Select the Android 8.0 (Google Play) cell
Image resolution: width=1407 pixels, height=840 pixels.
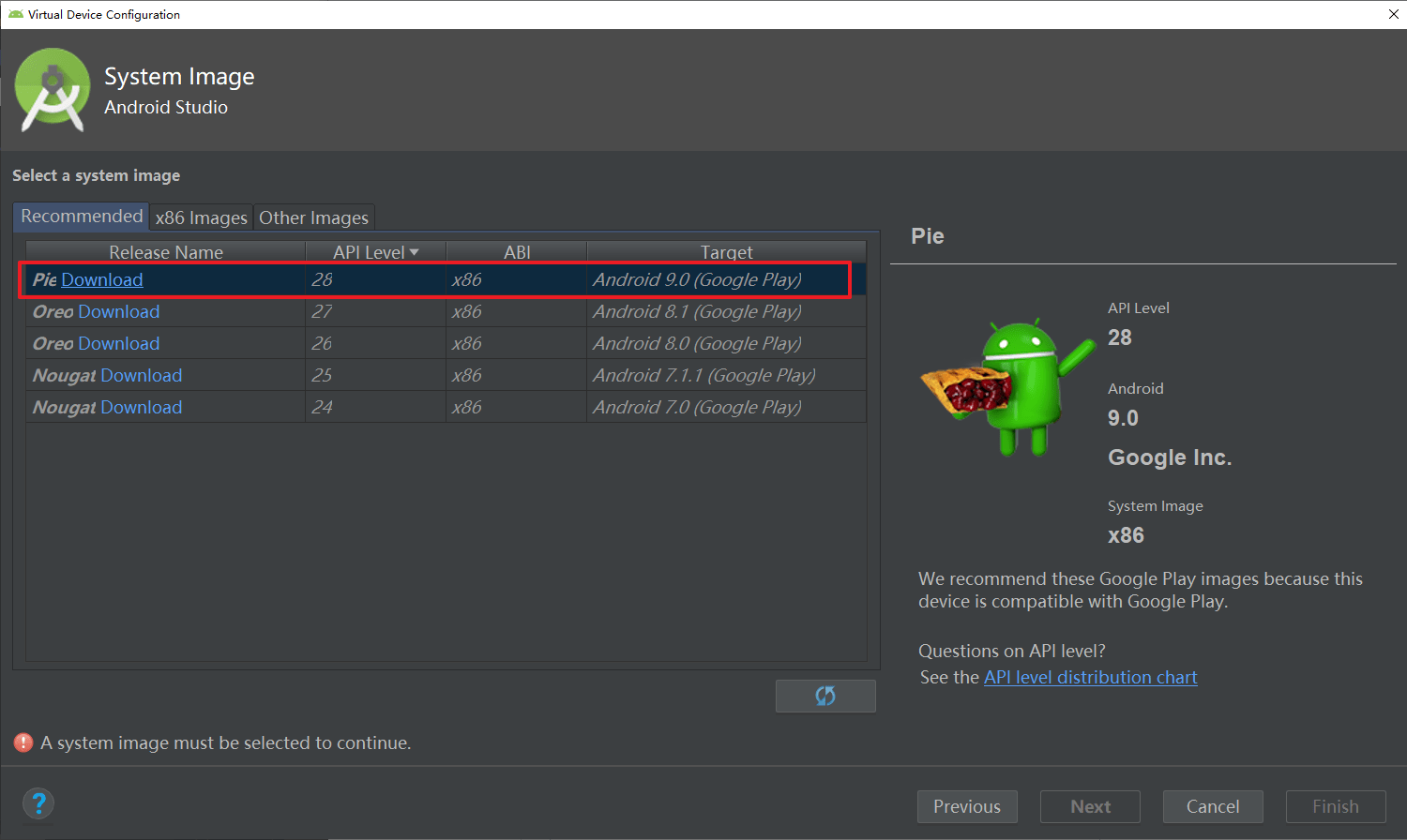pos(727,343)
